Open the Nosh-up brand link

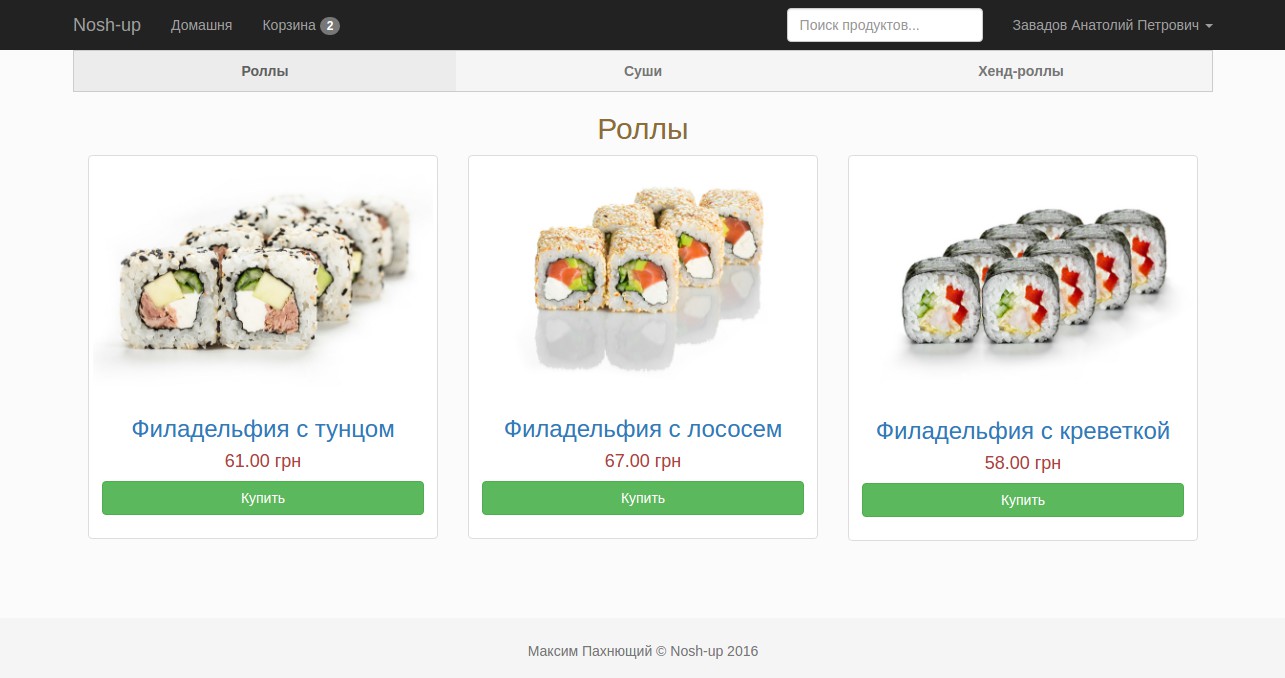(x=107, y=25)
